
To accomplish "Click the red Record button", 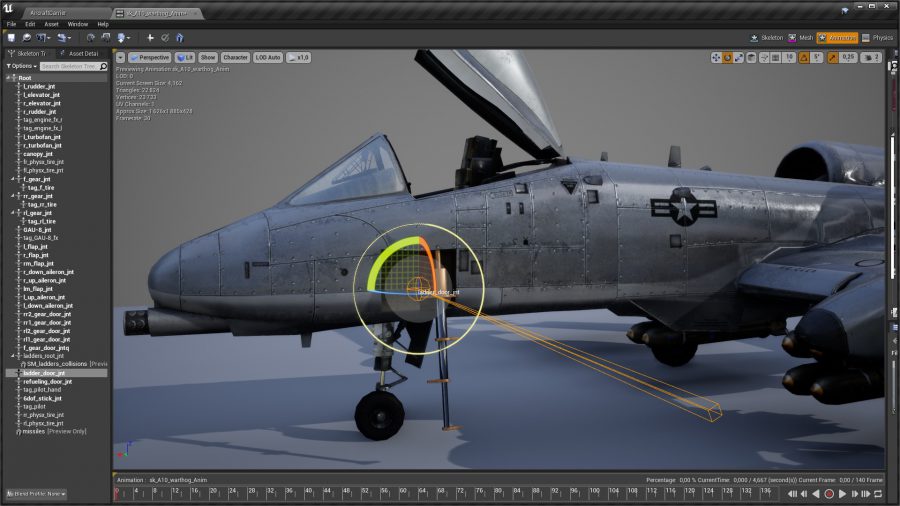I will 829,494.
